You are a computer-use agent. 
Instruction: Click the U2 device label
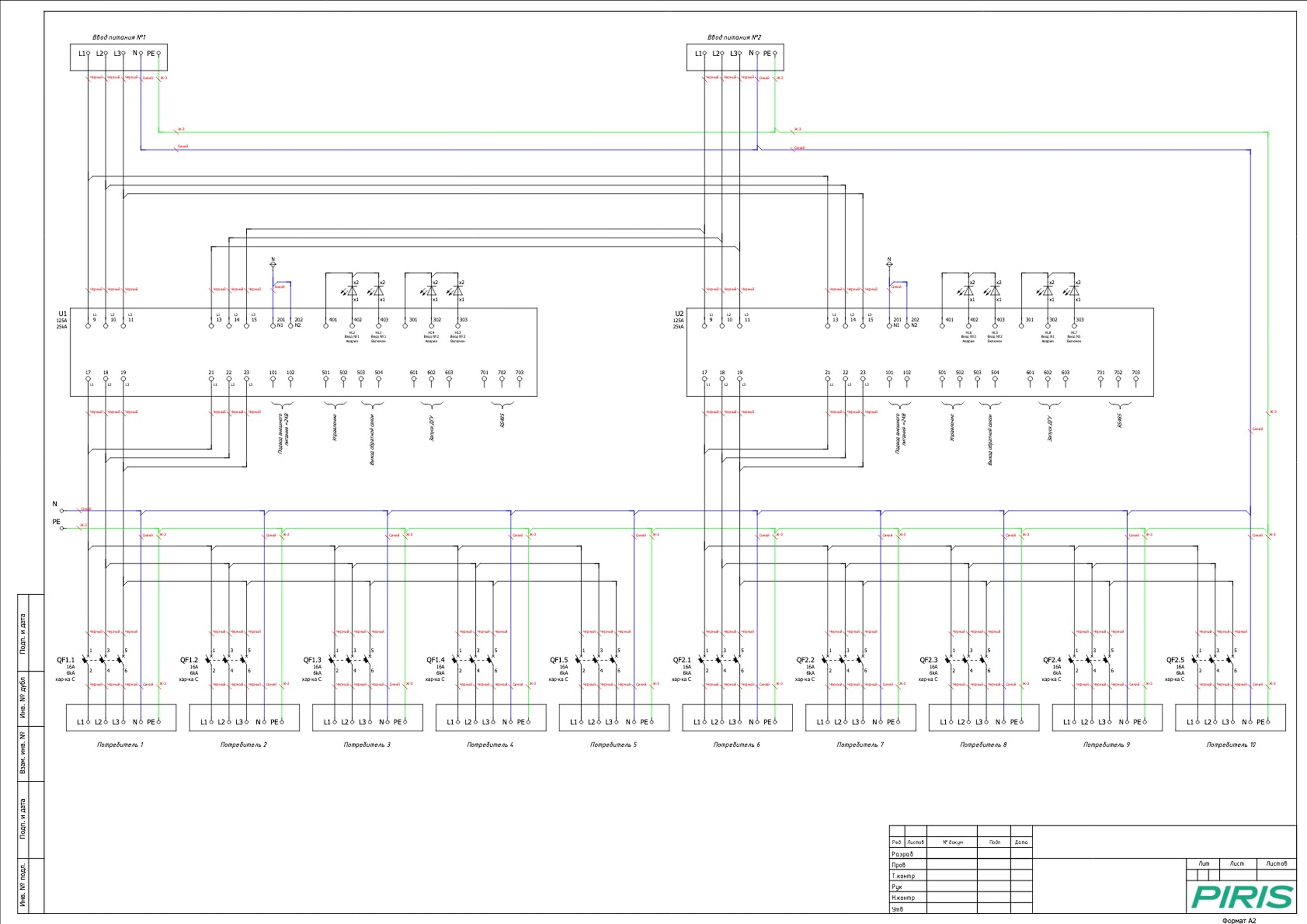(679, 314)
